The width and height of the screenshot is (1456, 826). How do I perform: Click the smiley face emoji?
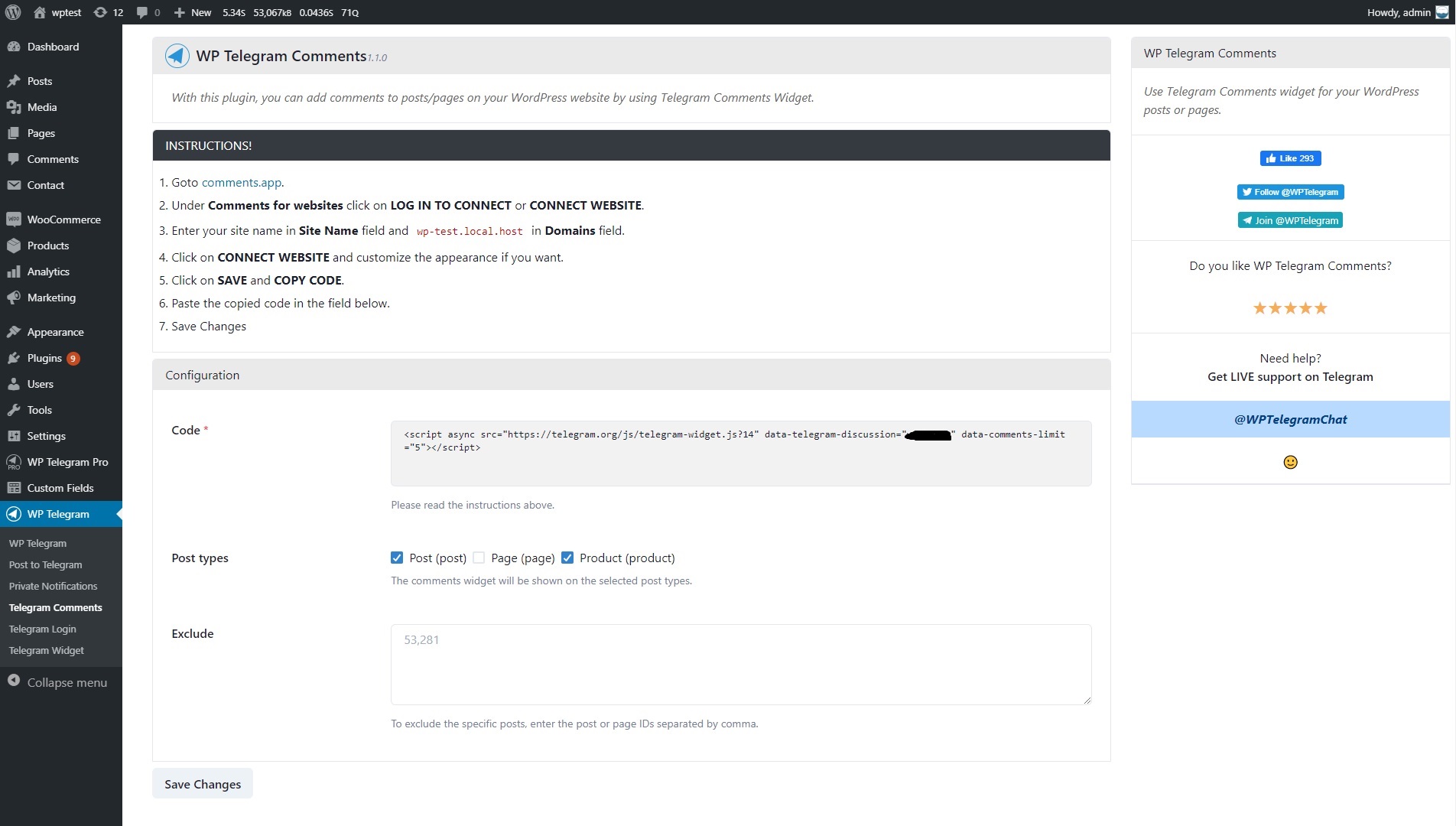[1290, 462]
